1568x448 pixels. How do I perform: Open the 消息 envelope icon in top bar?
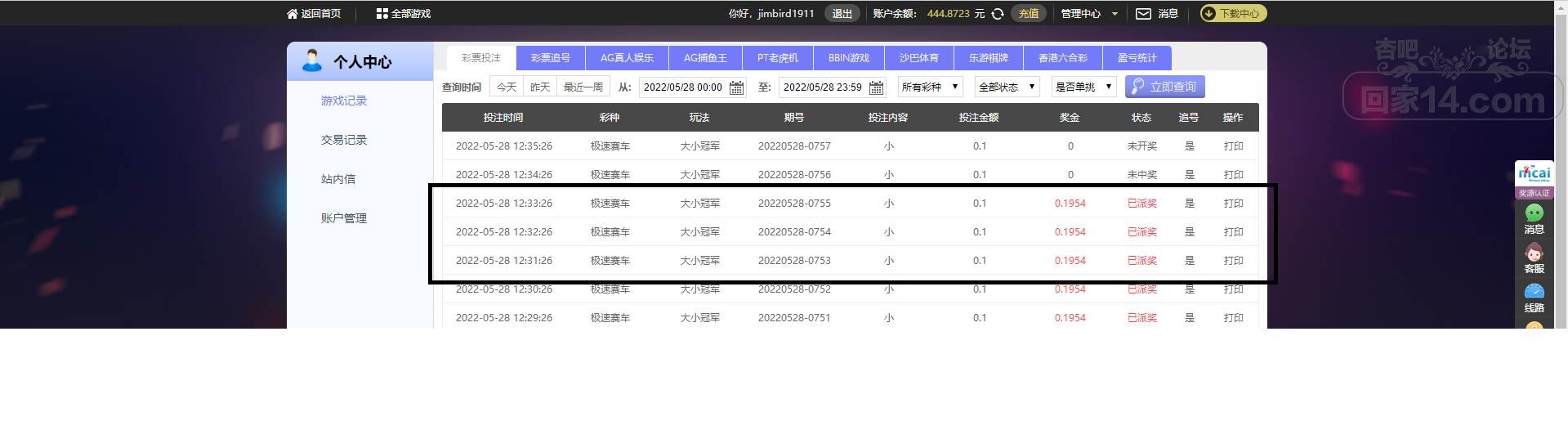(x=1143, y=14)
